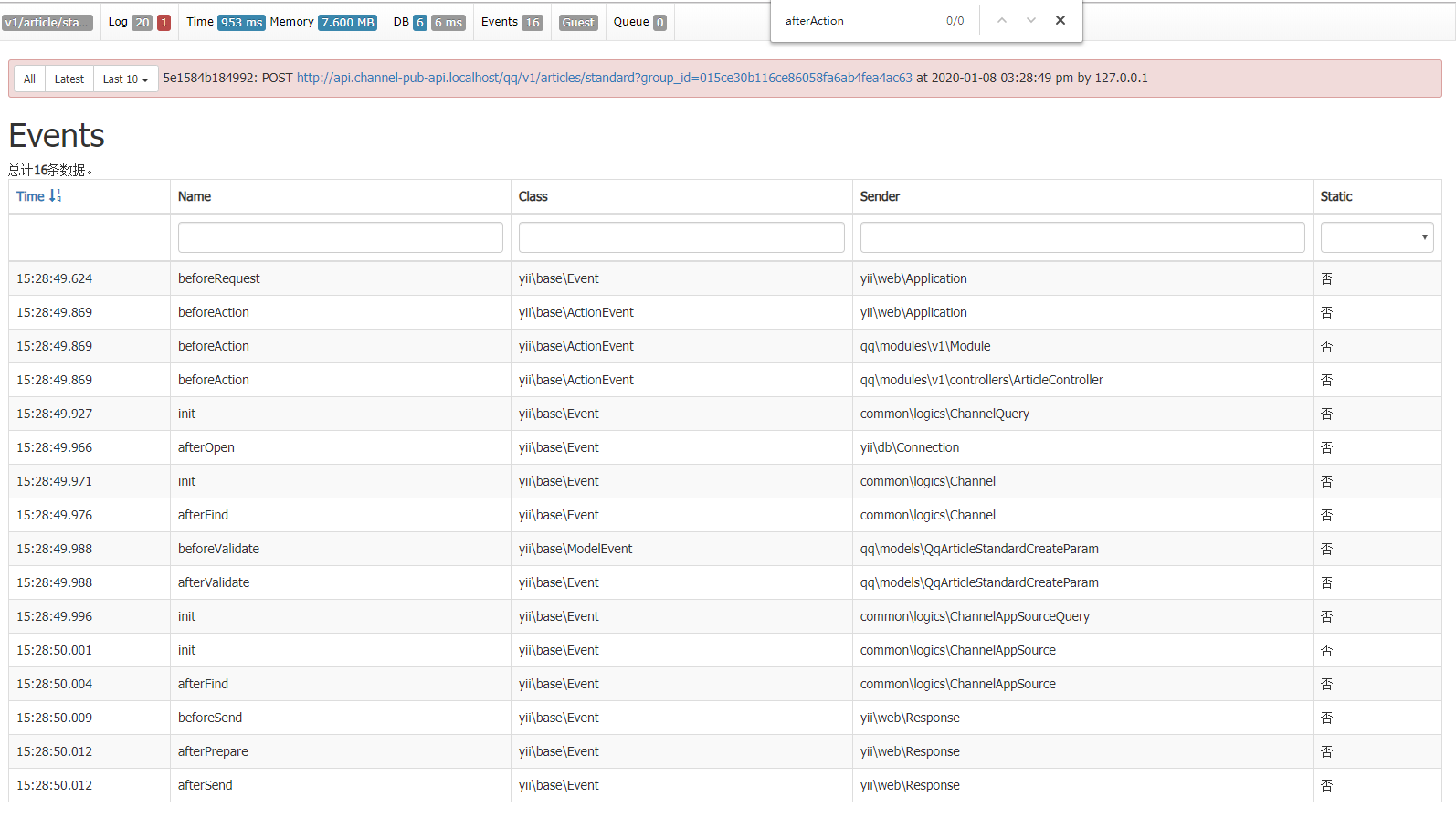
Task: Click the Guest user badge
Action: pos(578,23)
